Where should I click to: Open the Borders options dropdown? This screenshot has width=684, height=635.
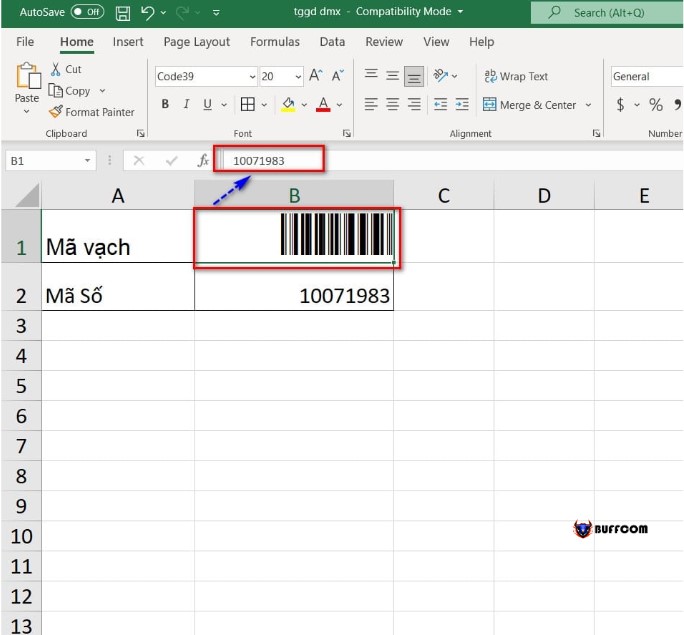(x=264, y=105)
